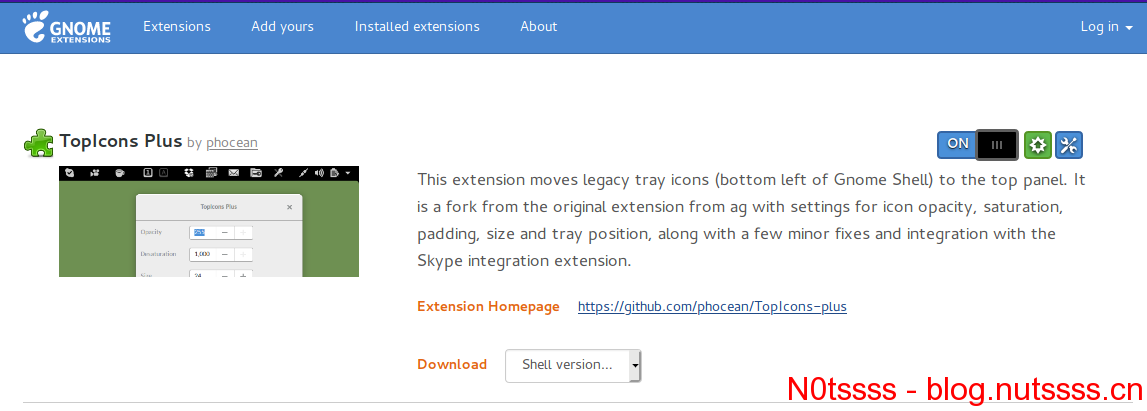Screen dimensions: 1147x411
Task: Open the github.com/phocean/TopIcons-plus homepage link
Action: tap(712, 306)
